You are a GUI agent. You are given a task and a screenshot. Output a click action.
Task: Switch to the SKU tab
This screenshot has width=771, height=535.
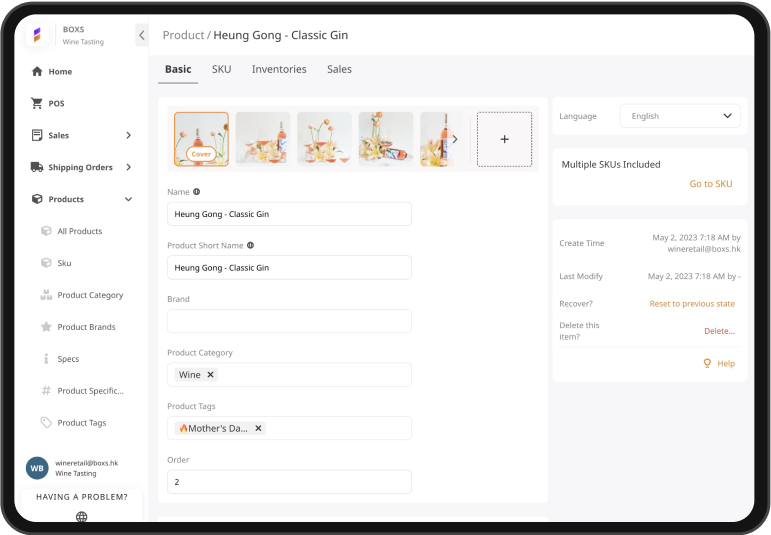pos(221,69)
